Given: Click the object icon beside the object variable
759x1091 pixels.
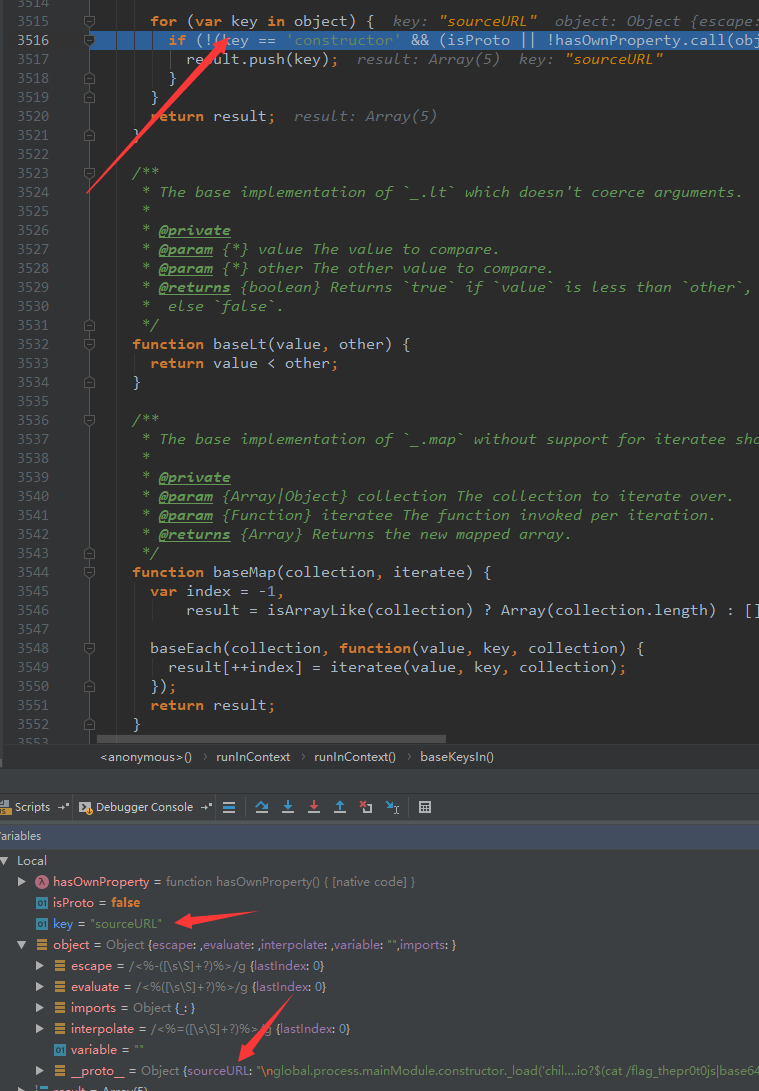Looking at the screenshot, I should pyautogui.click(x=42, y=945).
